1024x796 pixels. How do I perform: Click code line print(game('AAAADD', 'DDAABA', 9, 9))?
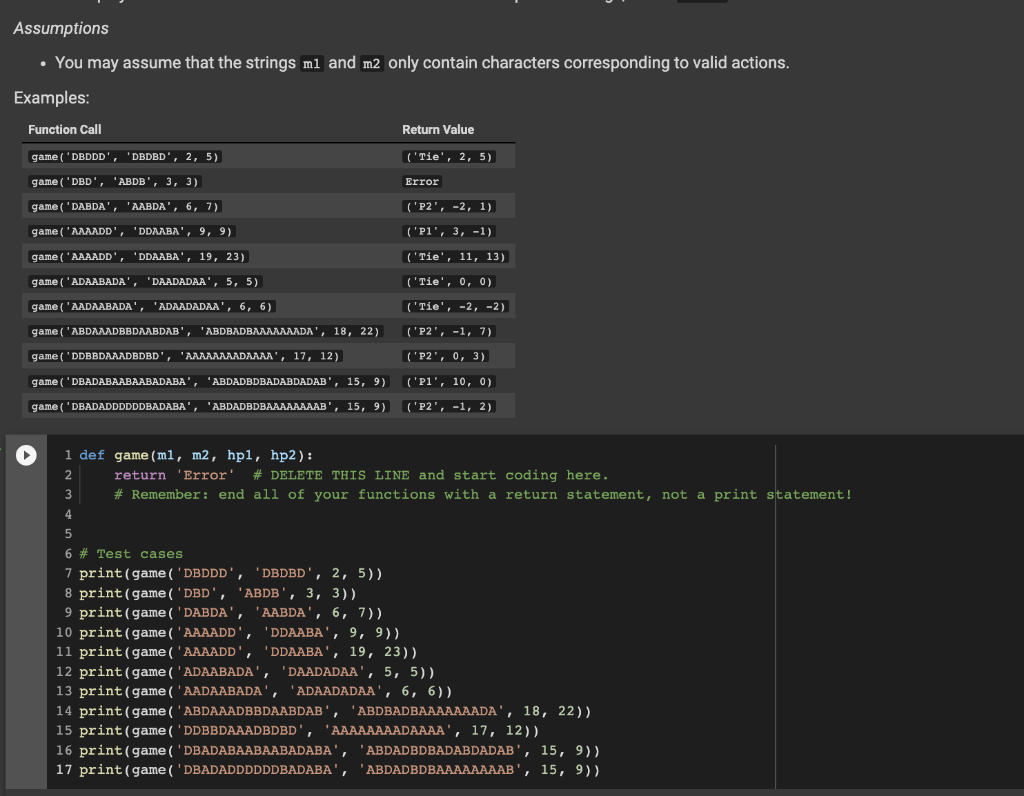[x=239, y=632]
